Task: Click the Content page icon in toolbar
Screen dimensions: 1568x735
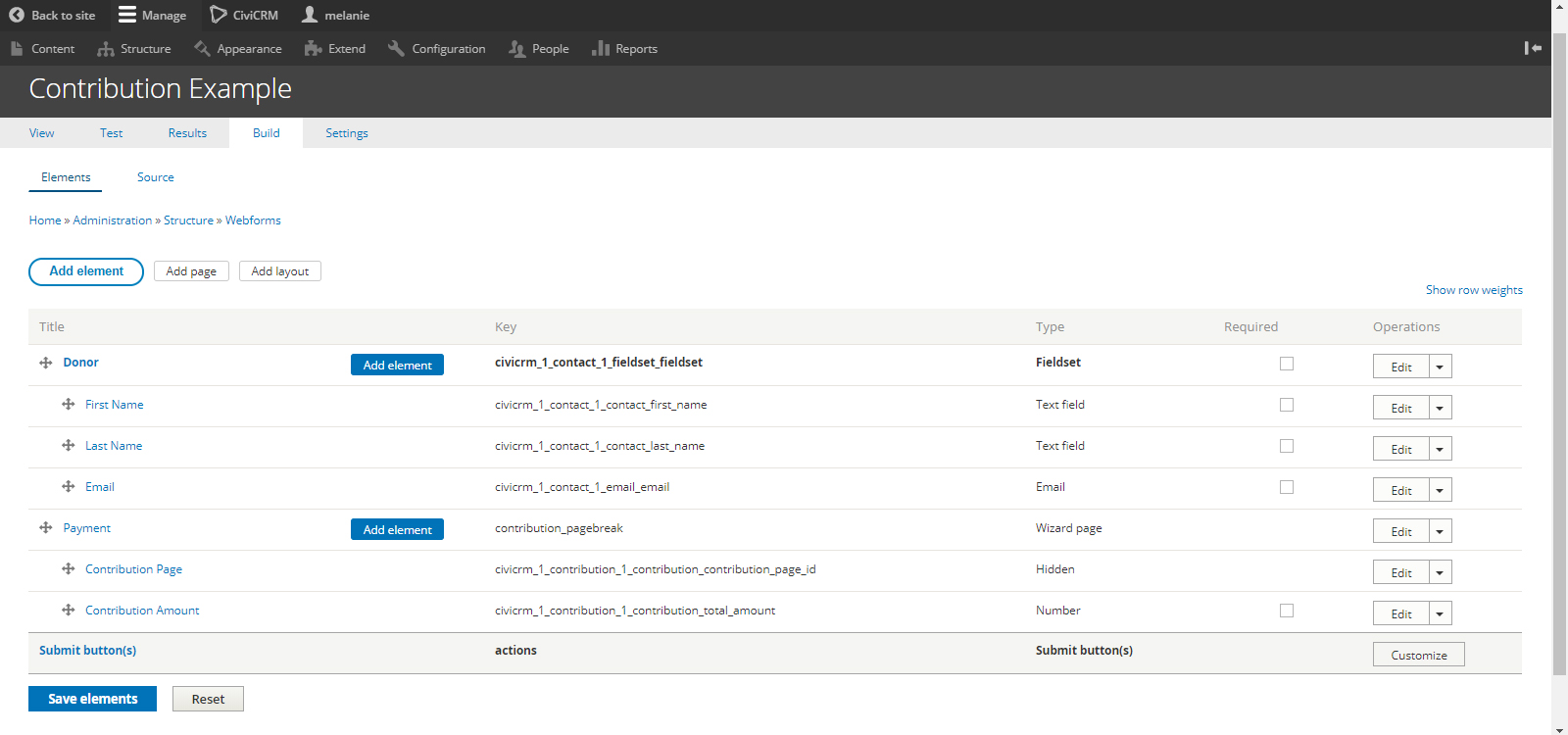Action: tap(17, 48)
